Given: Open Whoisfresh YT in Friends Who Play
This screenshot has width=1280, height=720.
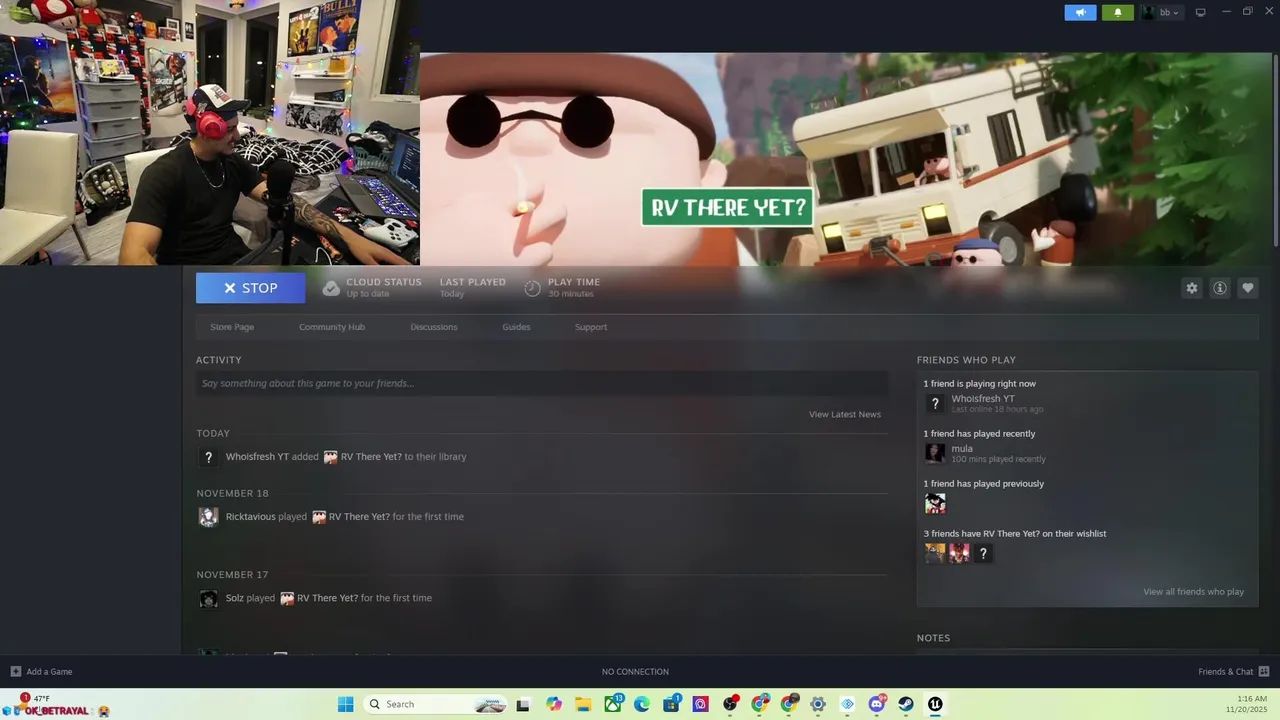Looking at the screenshot, I should point(983,399).
